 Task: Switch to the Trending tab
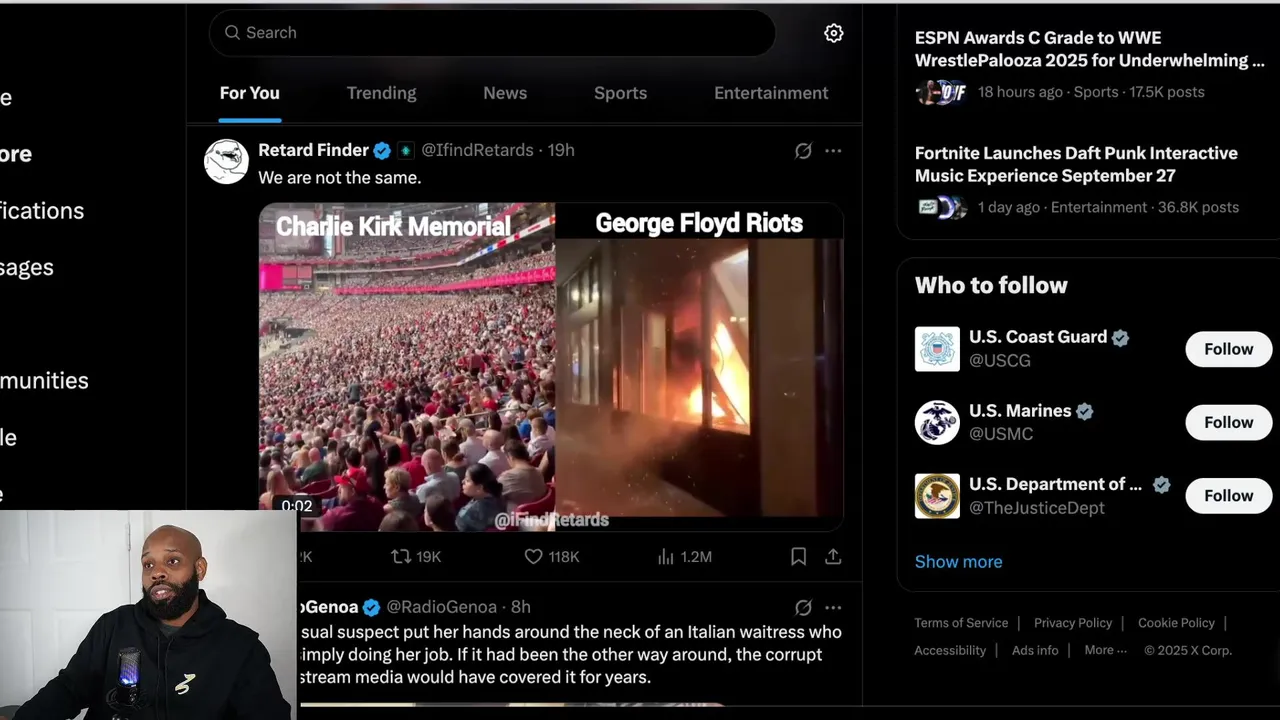pyautogui.click(x=381, y=93)
